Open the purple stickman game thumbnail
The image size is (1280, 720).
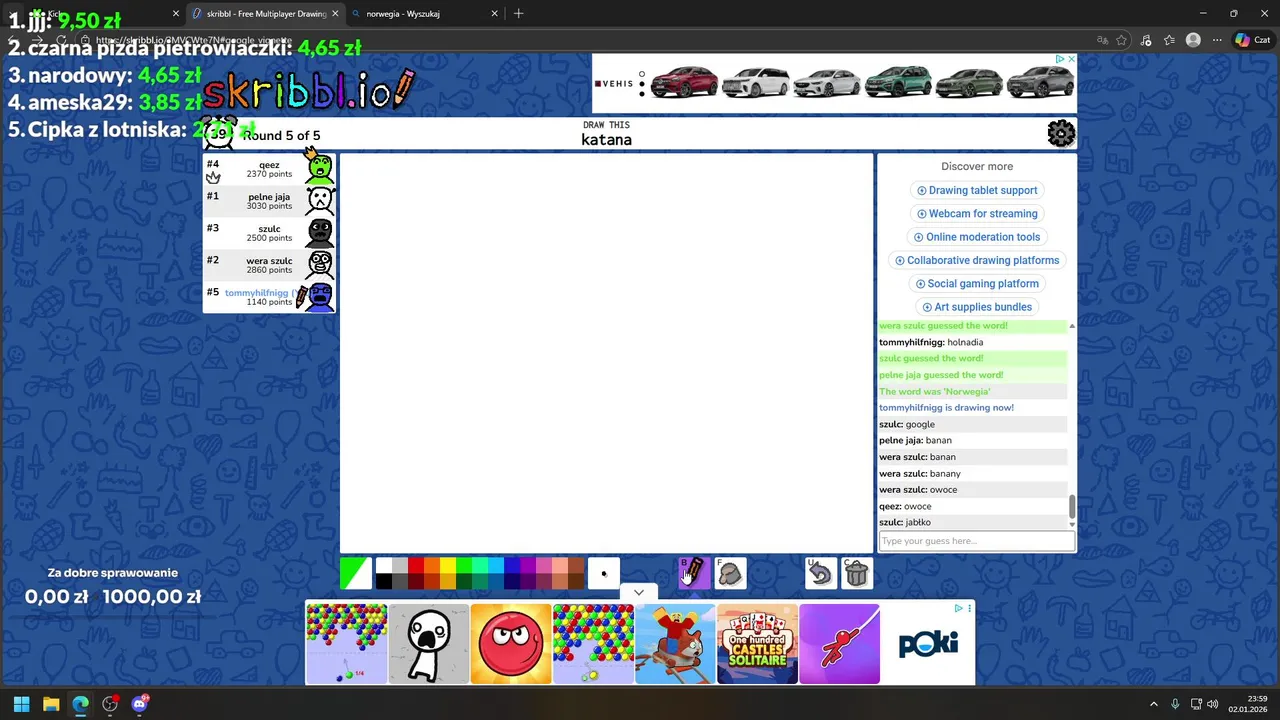[839, 644]
